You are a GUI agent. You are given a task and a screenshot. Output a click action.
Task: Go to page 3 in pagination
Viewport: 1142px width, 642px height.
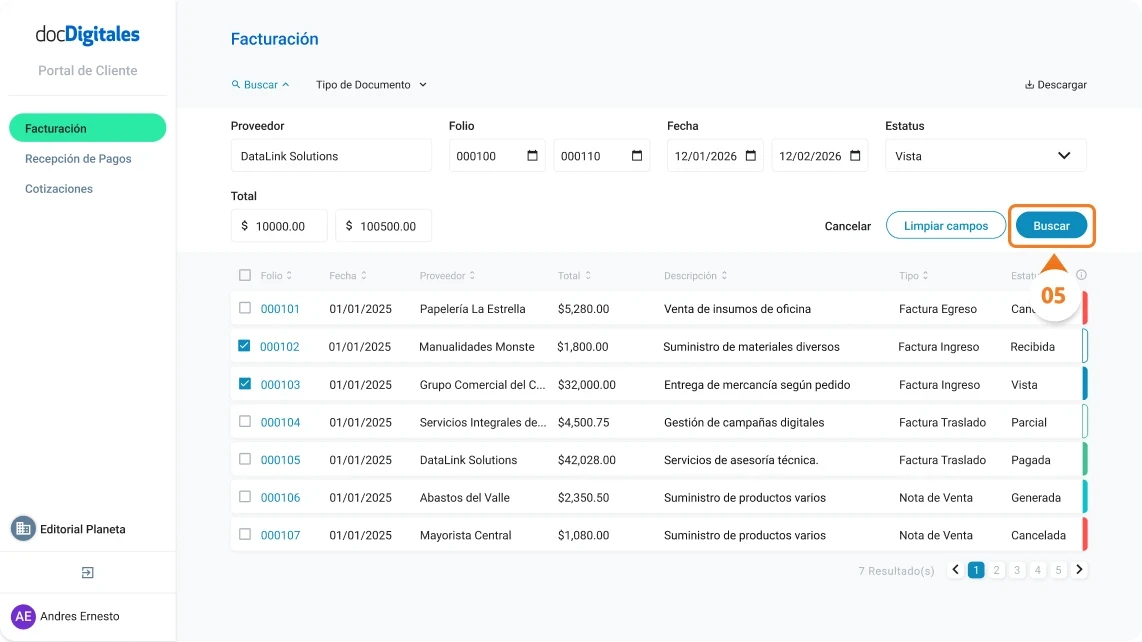pyautogui.click(x=1017, y=569)
